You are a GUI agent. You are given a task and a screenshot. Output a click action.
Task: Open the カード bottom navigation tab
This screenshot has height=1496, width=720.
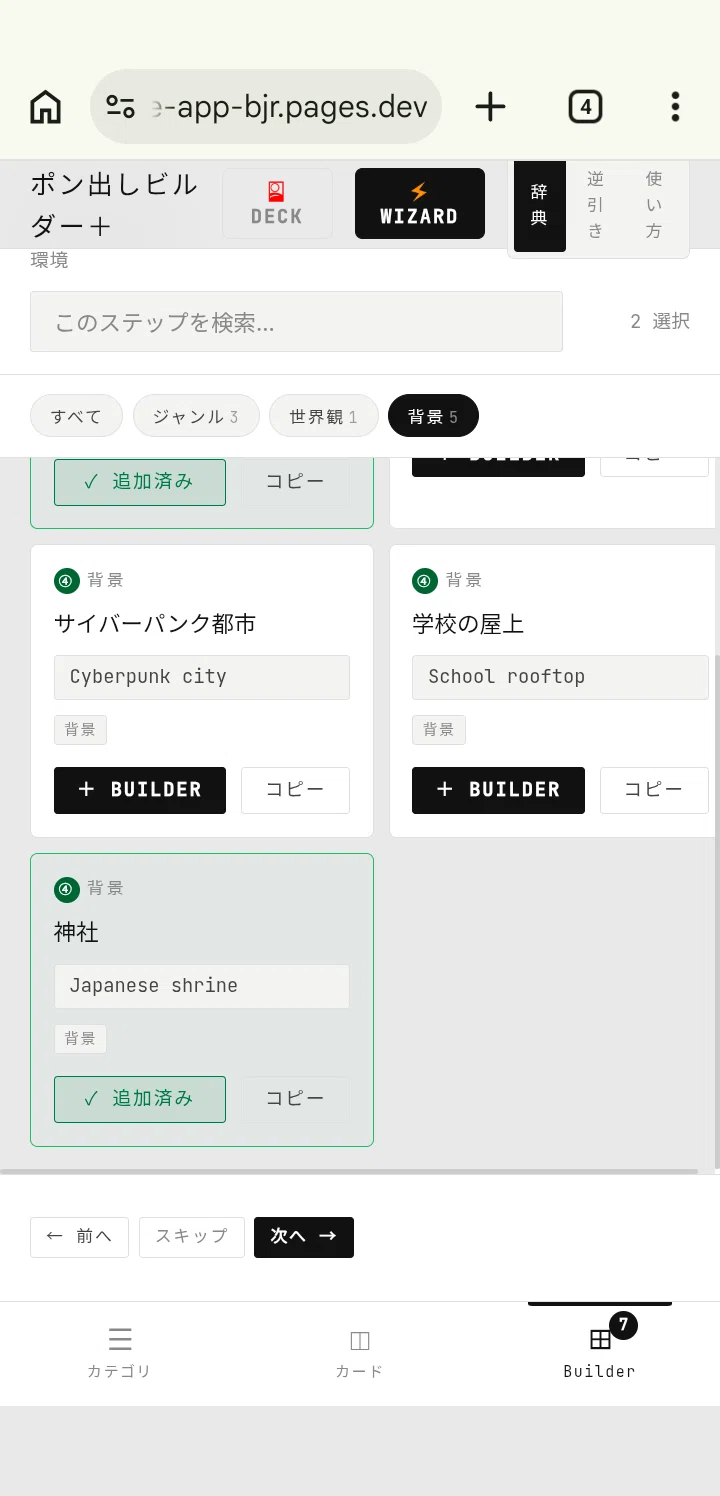[x=359, y=1353]
